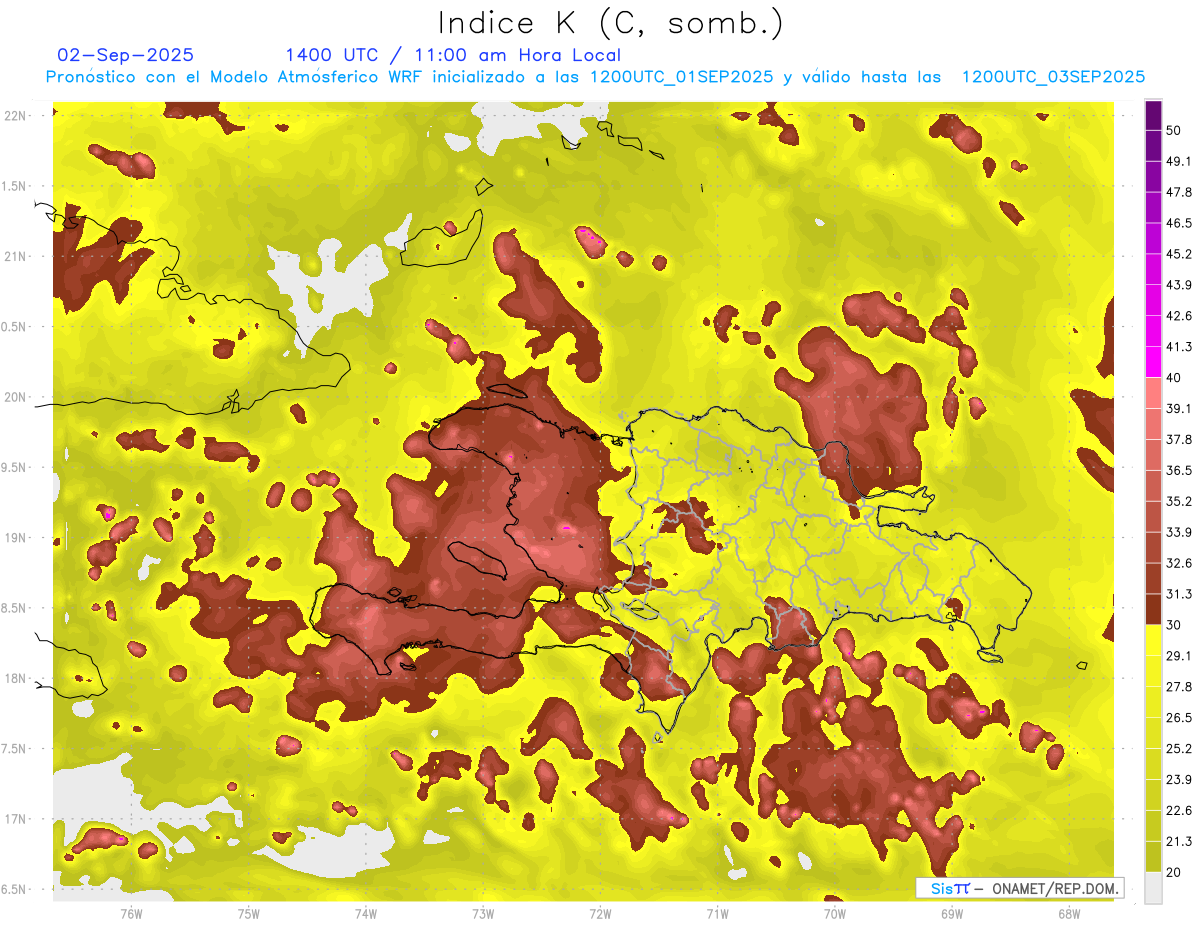Screen dimensions: 1200x927
Task: Click the "22N" latitude label
Action: pyautogui.click(x=16, y=116)
